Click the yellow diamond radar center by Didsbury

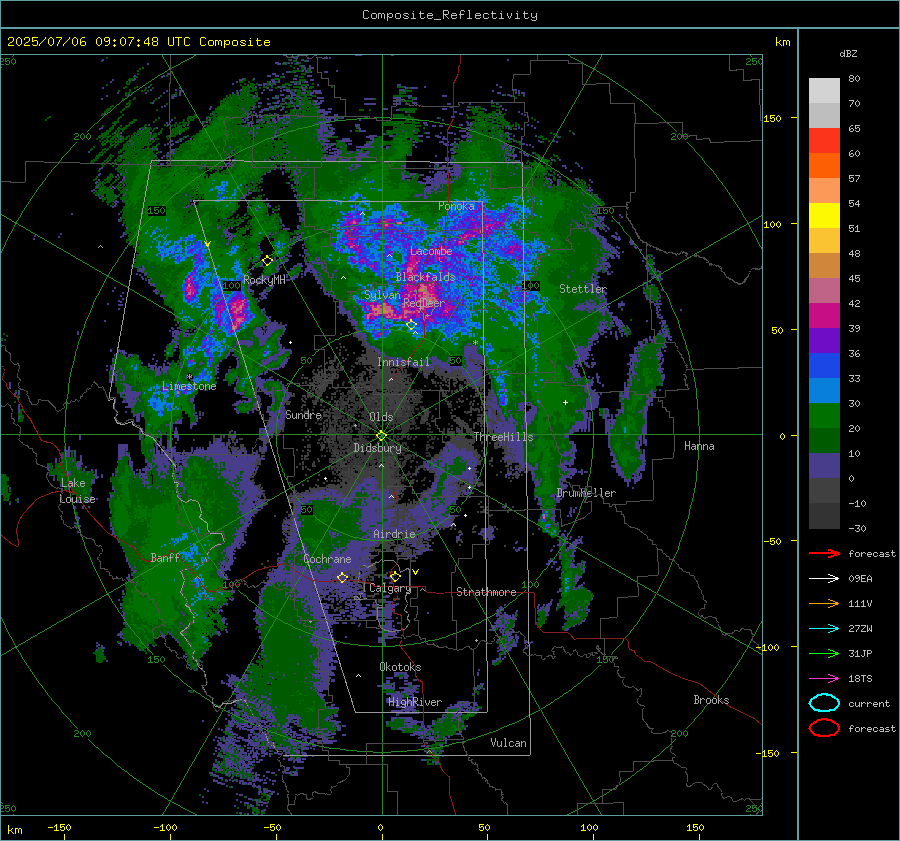pos(381,435)
